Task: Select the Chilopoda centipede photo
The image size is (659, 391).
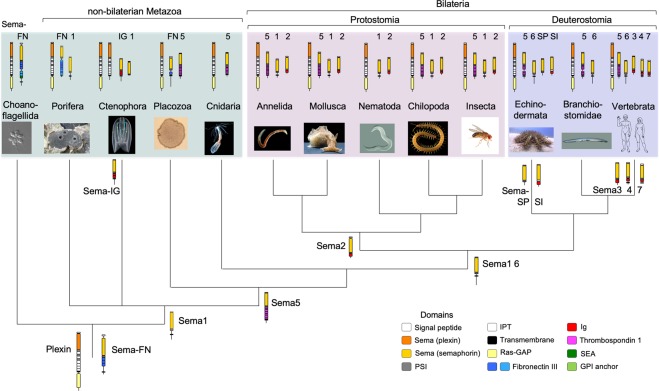Action: click(428, 138)
